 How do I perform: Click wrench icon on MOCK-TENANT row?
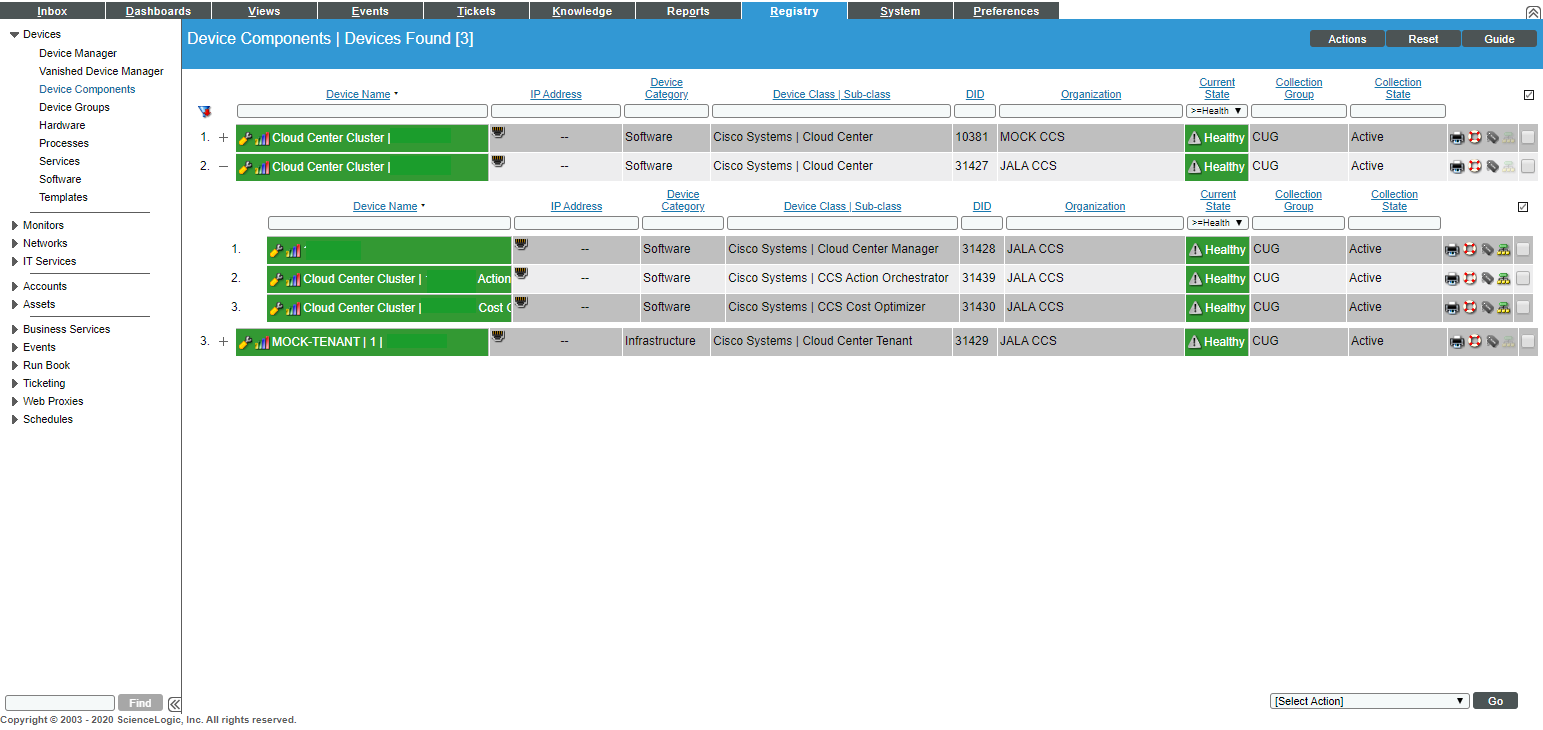click(245, 343)
